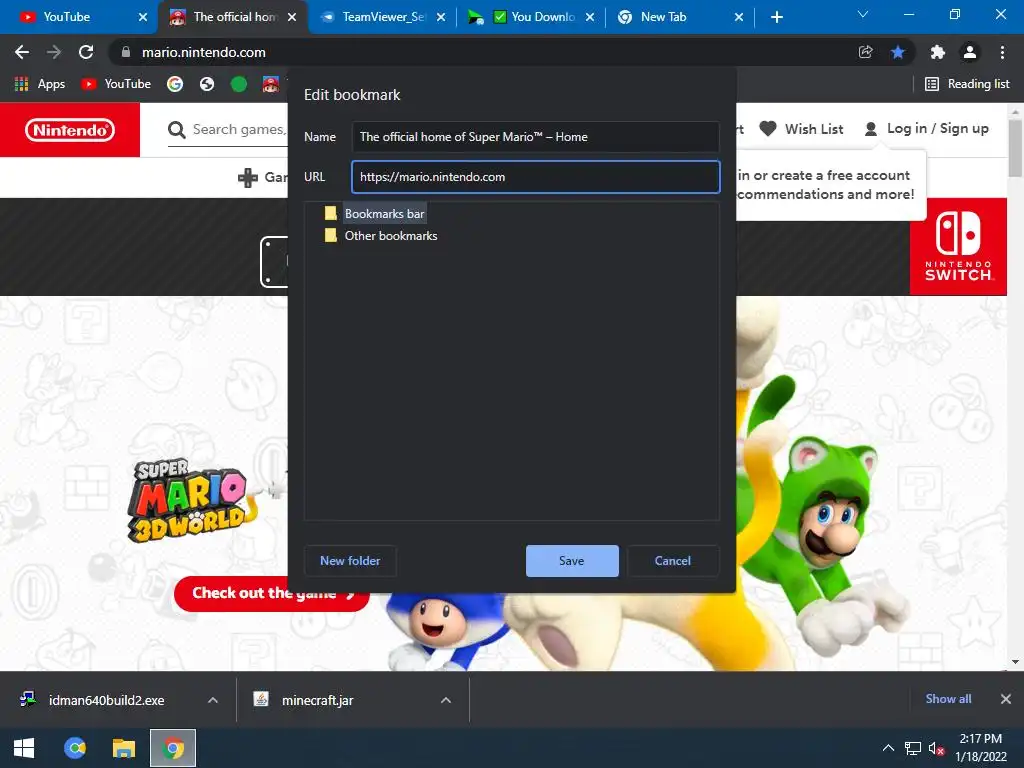The image size is (1024, 768).
Task: Click the Chrome taskbar icon
Action: (x=173, y=748)
